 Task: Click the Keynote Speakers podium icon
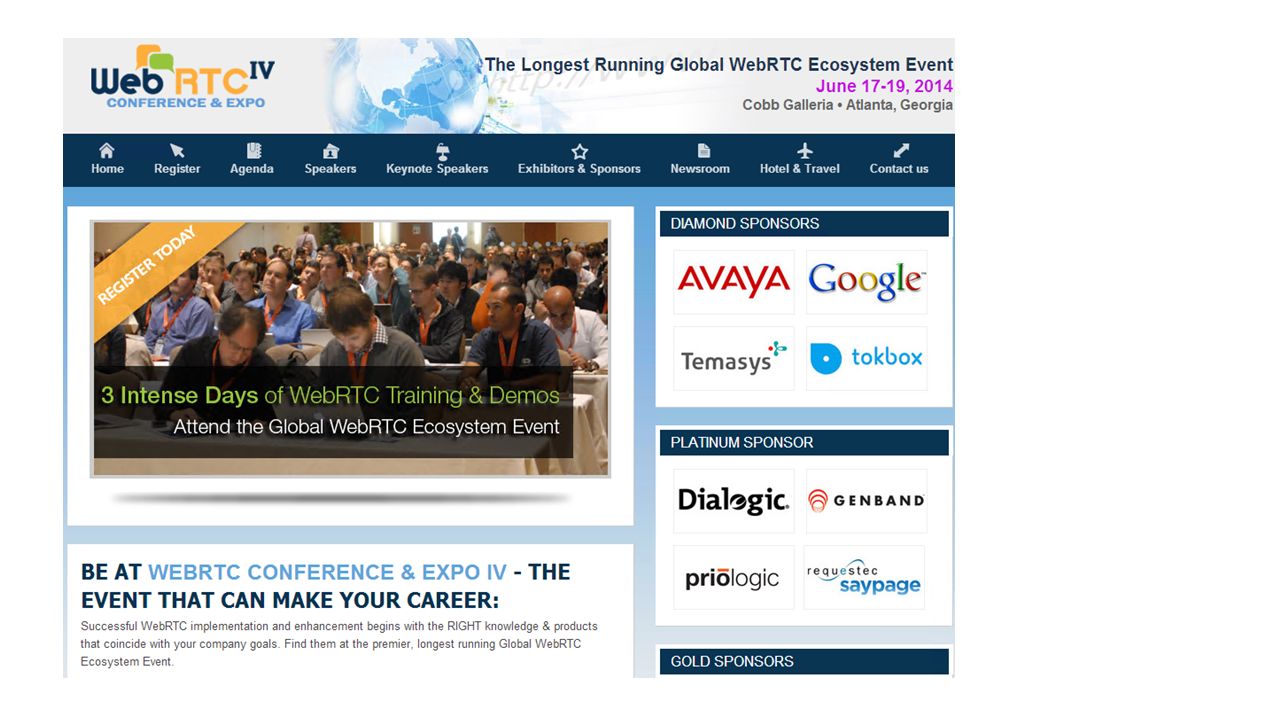[x=442, y=152]
